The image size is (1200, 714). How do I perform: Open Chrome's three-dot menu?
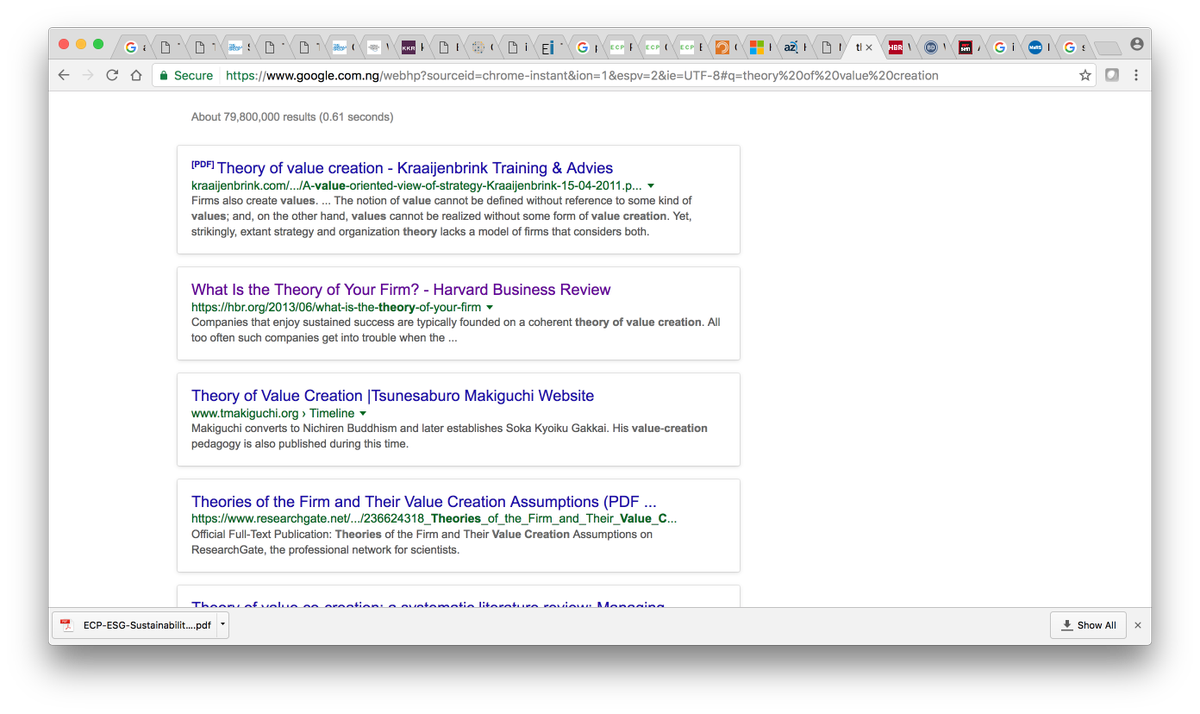pos(1136,75)
